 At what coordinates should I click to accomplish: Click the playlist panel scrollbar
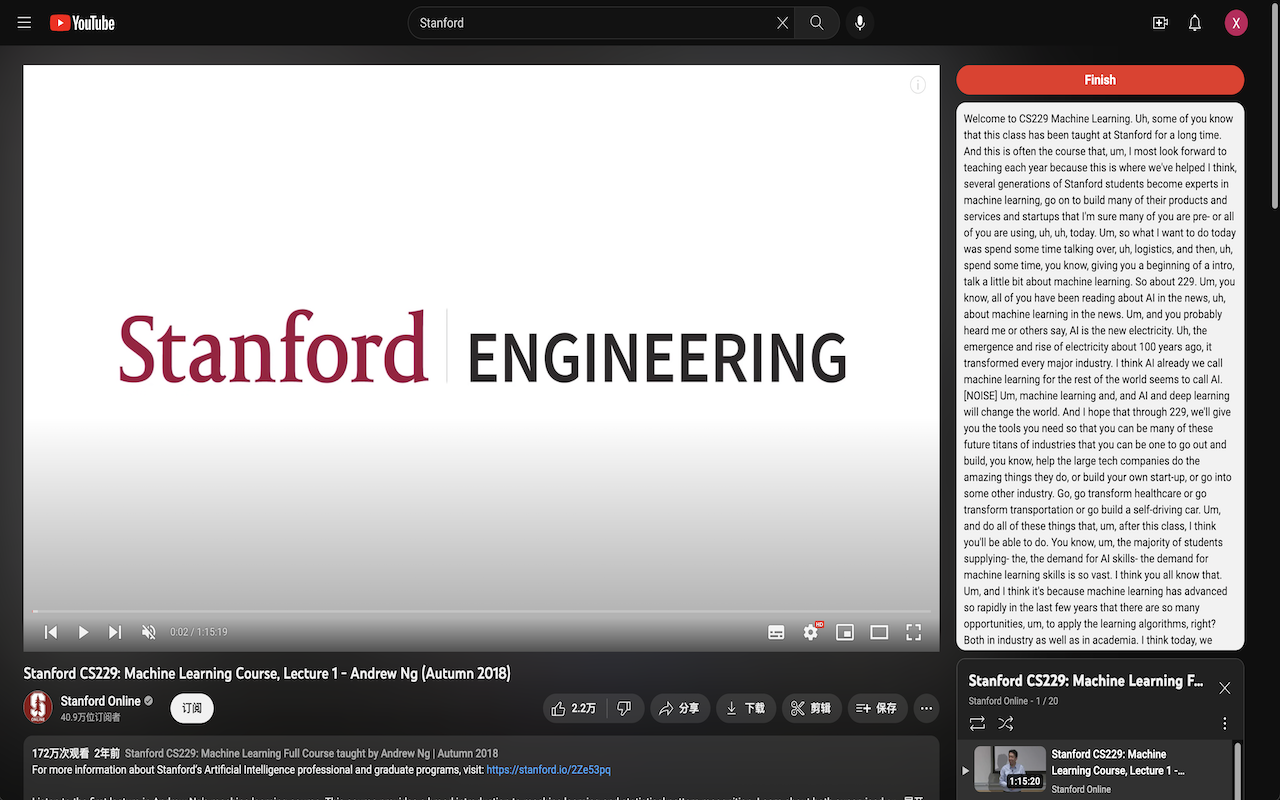(x=1239, y=770)
